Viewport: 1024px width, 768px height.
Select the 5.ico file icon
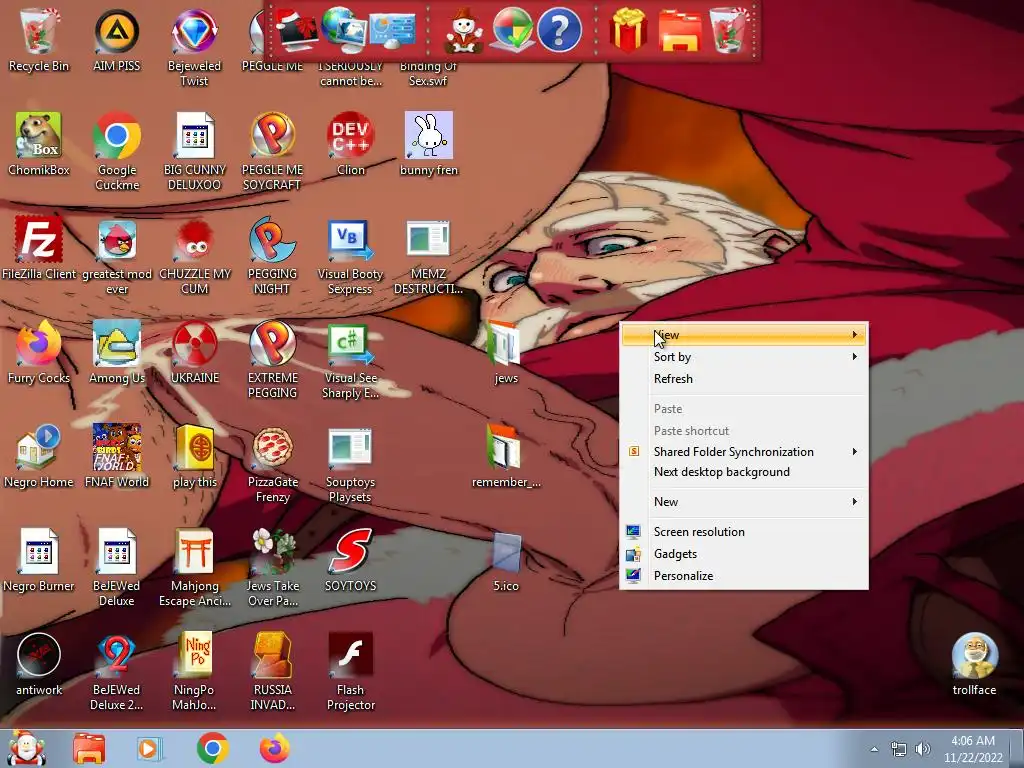click(x=506, y=560)
